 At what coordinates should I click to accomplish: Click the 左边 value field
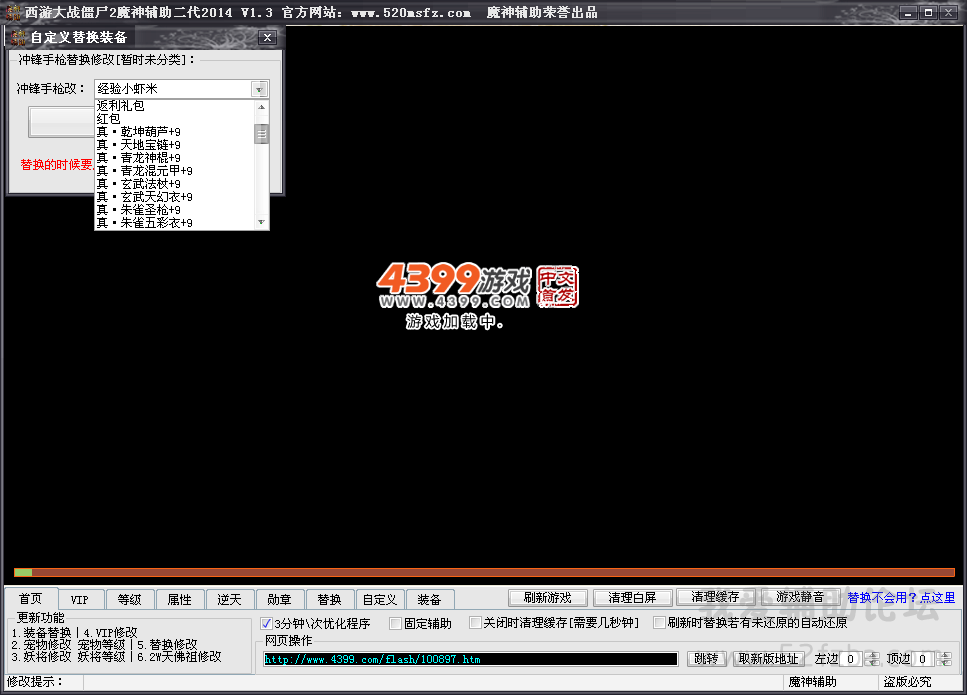[x=851, y=659]
